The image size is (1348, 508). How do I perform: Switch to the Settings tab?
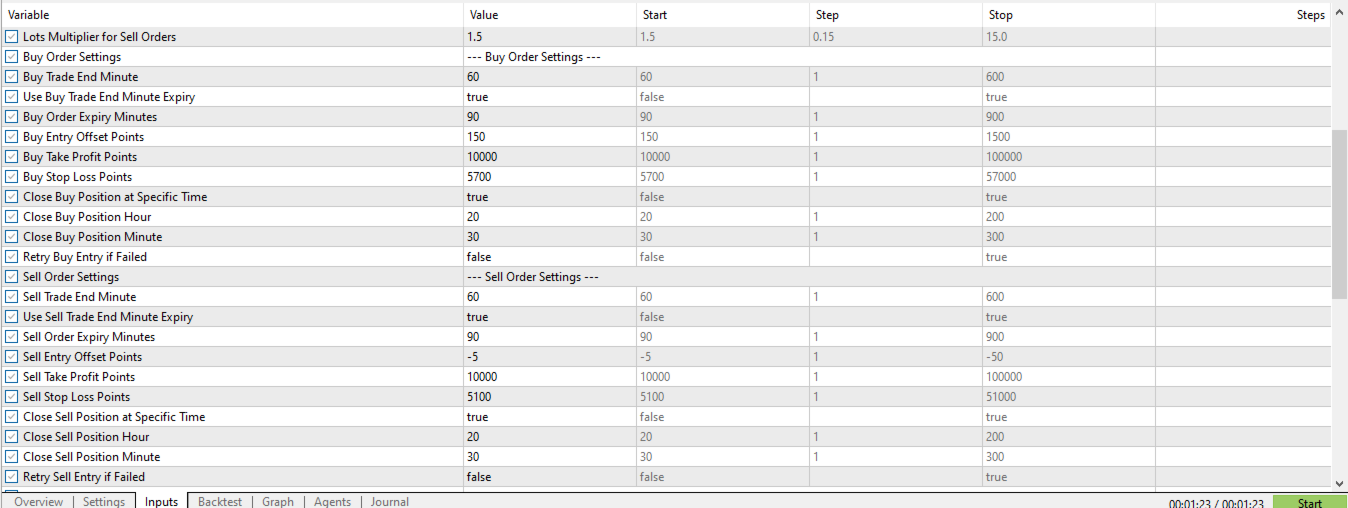click(104, 502)
